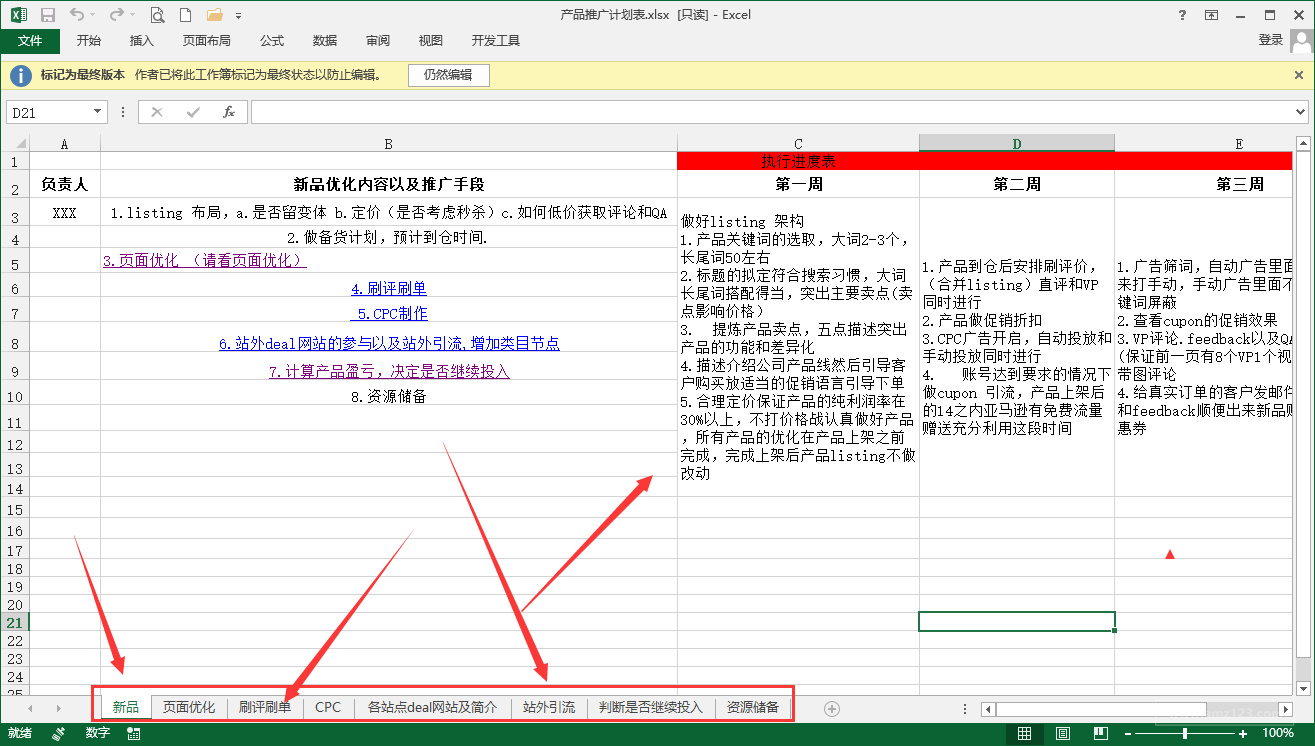Screen dimensions: 1315x746
Task: Click the 仍然编辑 Edit Anyway button
Action: pyautogui.click(x=448, y=75)
